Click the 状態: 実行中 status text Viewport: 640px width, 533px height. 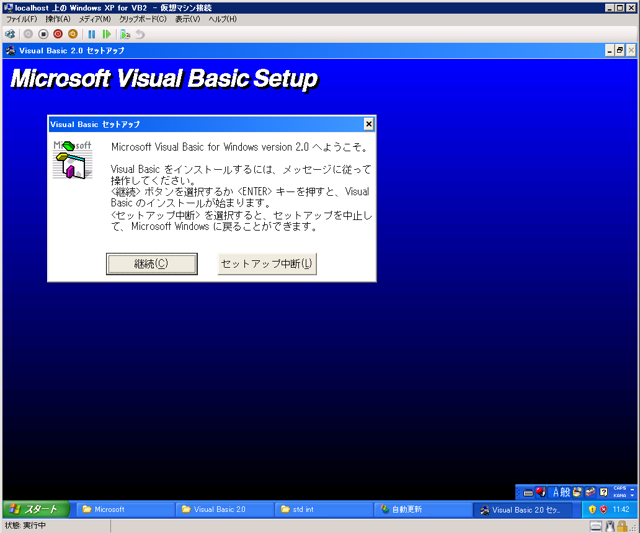click(25, 526)
